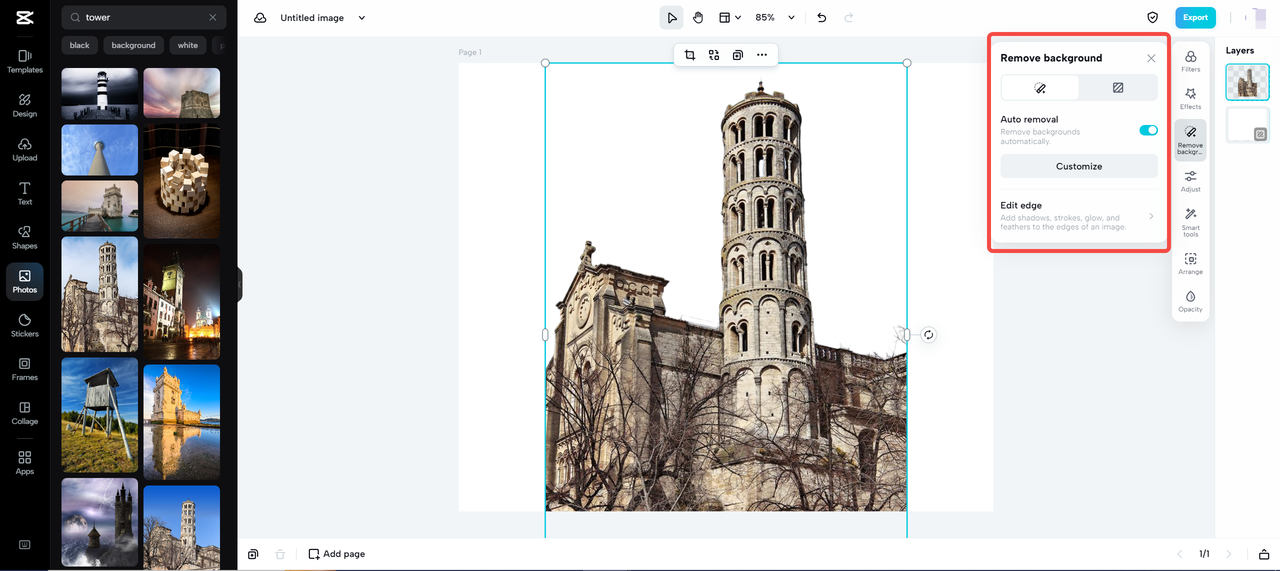Viewport: 1280px width, 571px height.
Task: Open Smart tools panel
Action: [x=1190, y=220]
